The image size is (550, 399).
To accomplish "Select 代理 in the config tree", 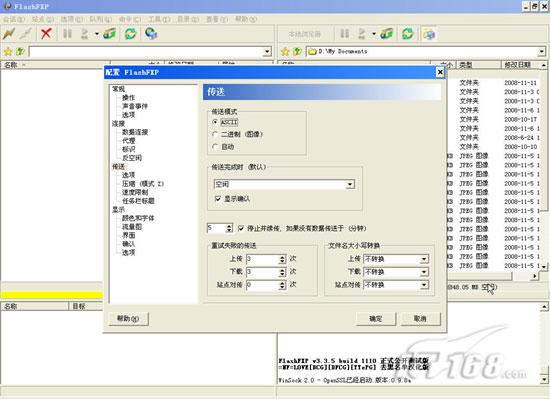I will click(x=128, y=141).
